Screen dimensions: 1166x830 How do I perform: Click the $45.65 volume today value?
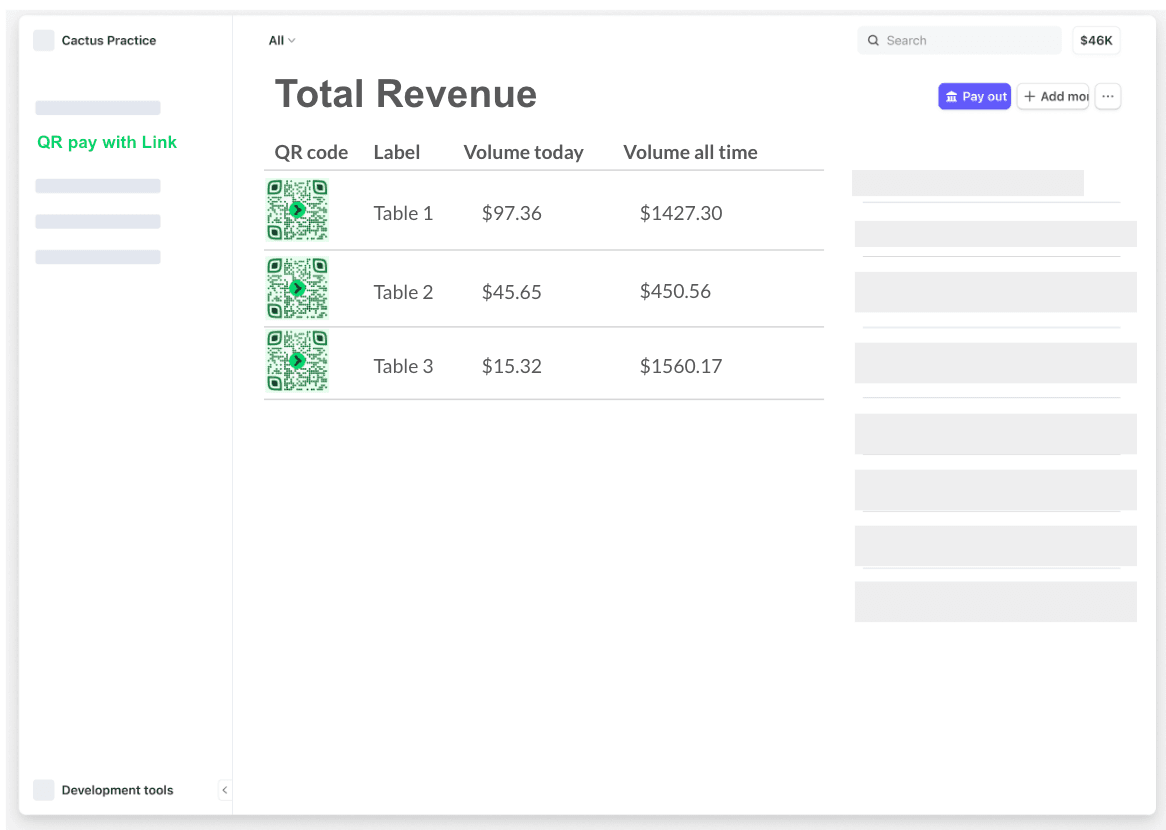[x=512, y=292]
